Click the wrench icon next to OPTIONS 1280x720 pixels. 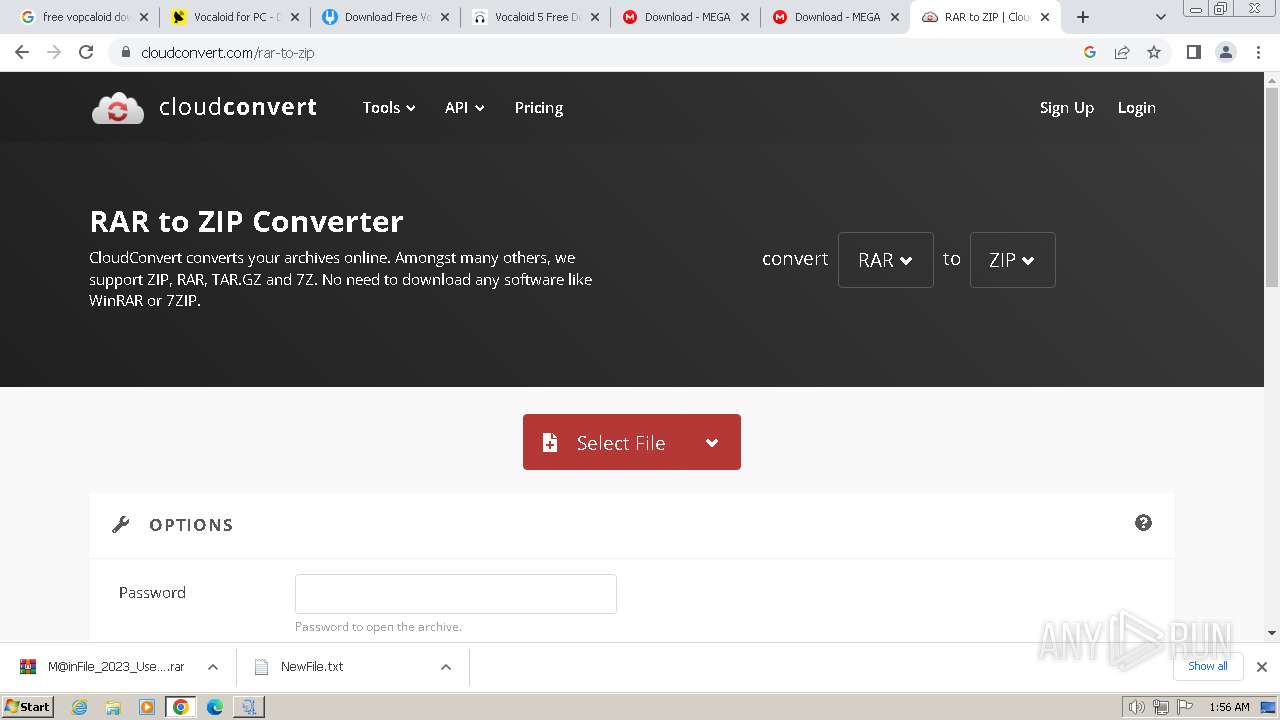pyautogui.click(x=121, y=524)
